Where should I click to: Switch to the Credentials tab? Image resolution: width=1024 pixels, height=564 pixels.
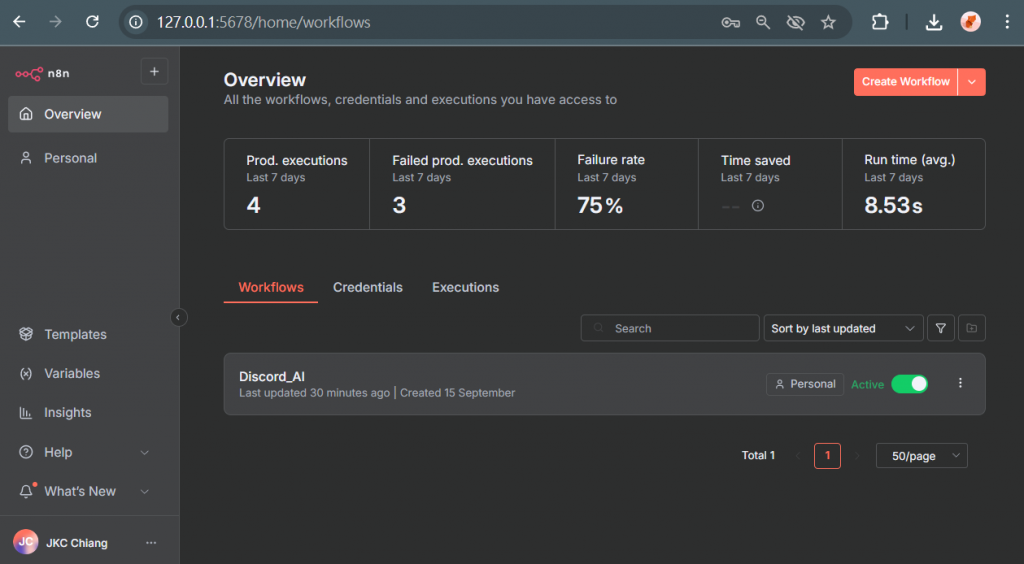pyautogui.click(x=368, y=287)
